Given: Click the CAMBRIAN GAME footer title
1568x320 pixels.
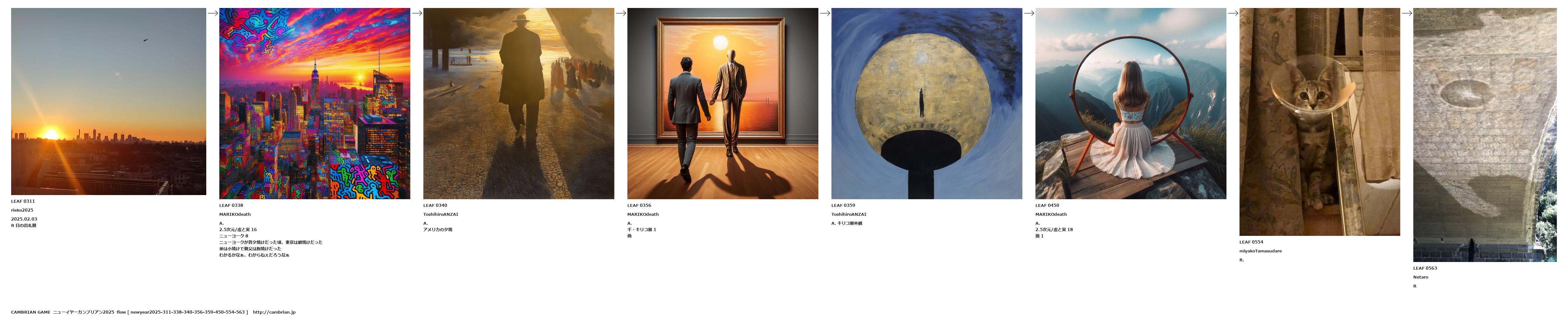Looking at the screenshot, I should coord(31,312).
